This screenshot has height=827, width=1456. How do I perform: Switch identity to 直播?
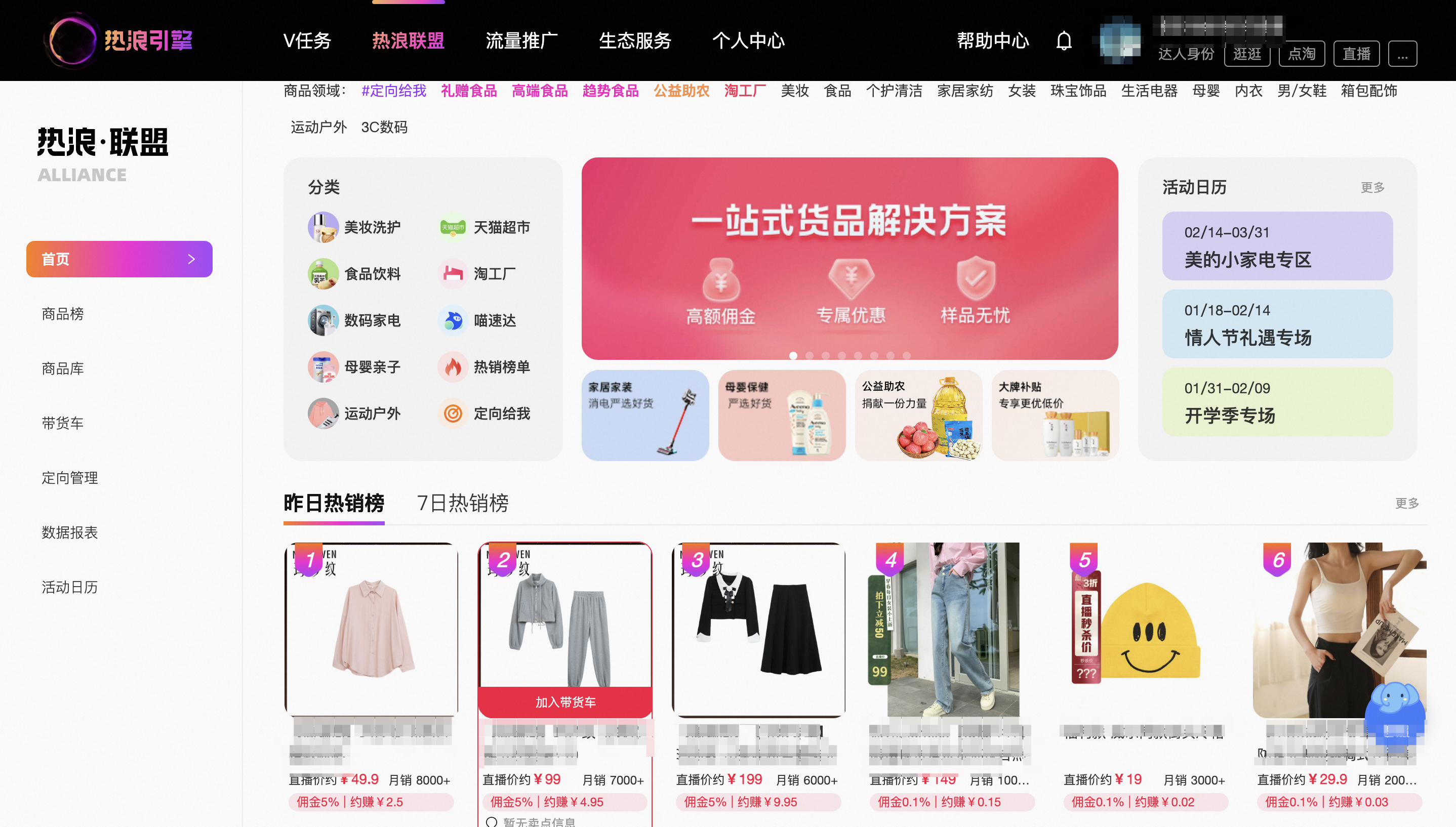click(1356, 54)
